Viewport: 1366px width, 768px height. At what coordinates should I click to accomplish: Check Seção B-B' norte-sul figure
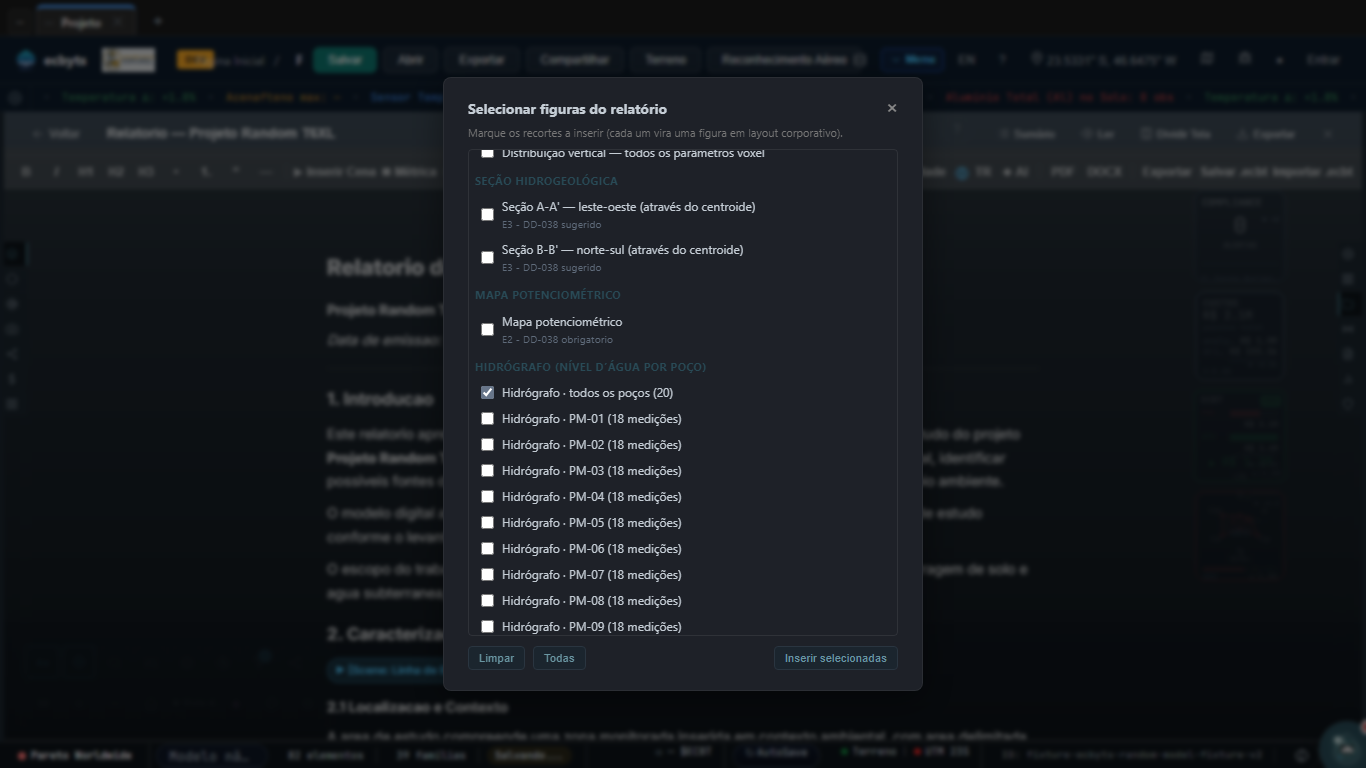coord(487,257)
